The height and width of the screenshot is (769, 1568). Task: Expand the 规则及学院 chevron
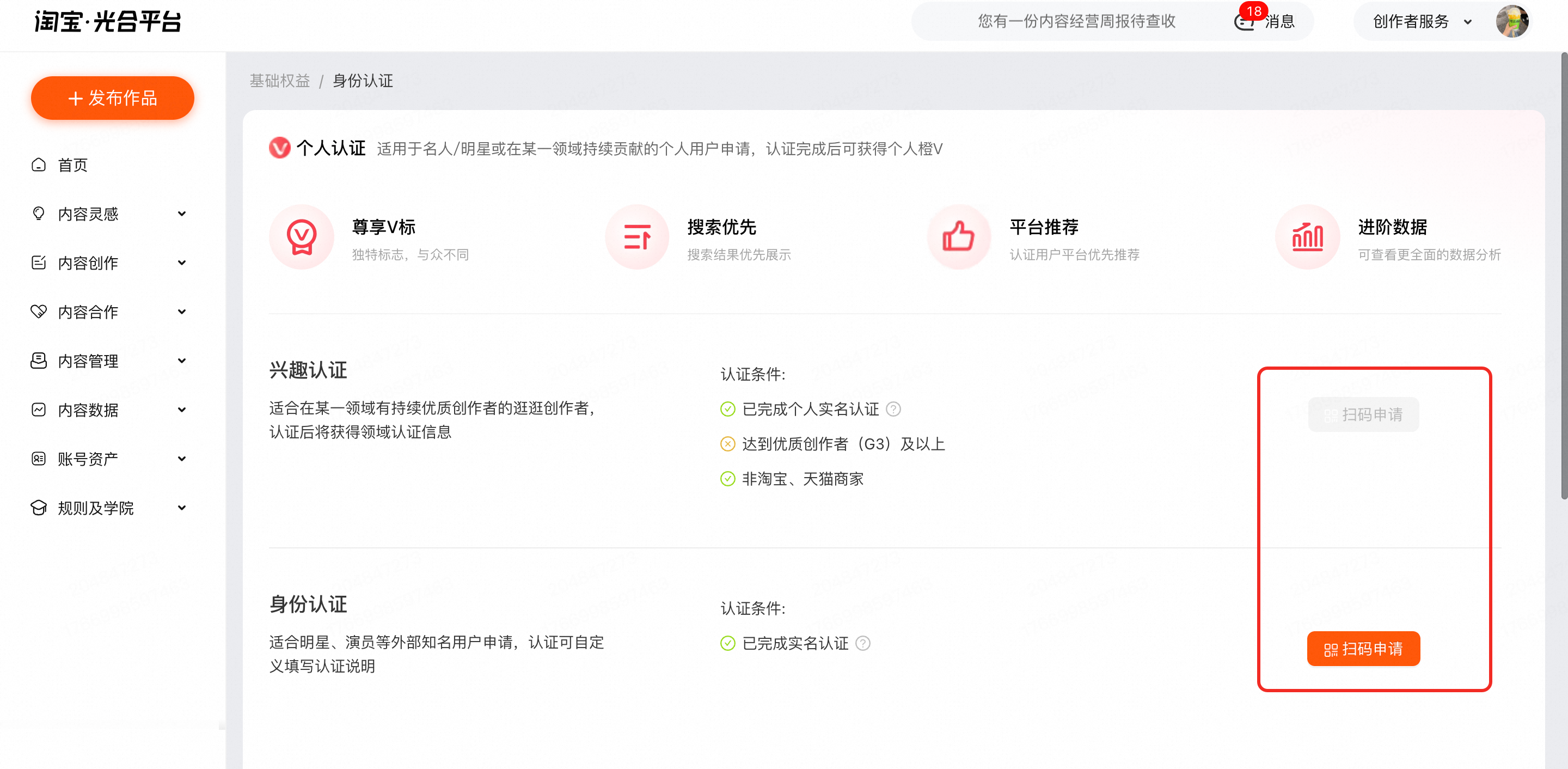pos(181,508)
